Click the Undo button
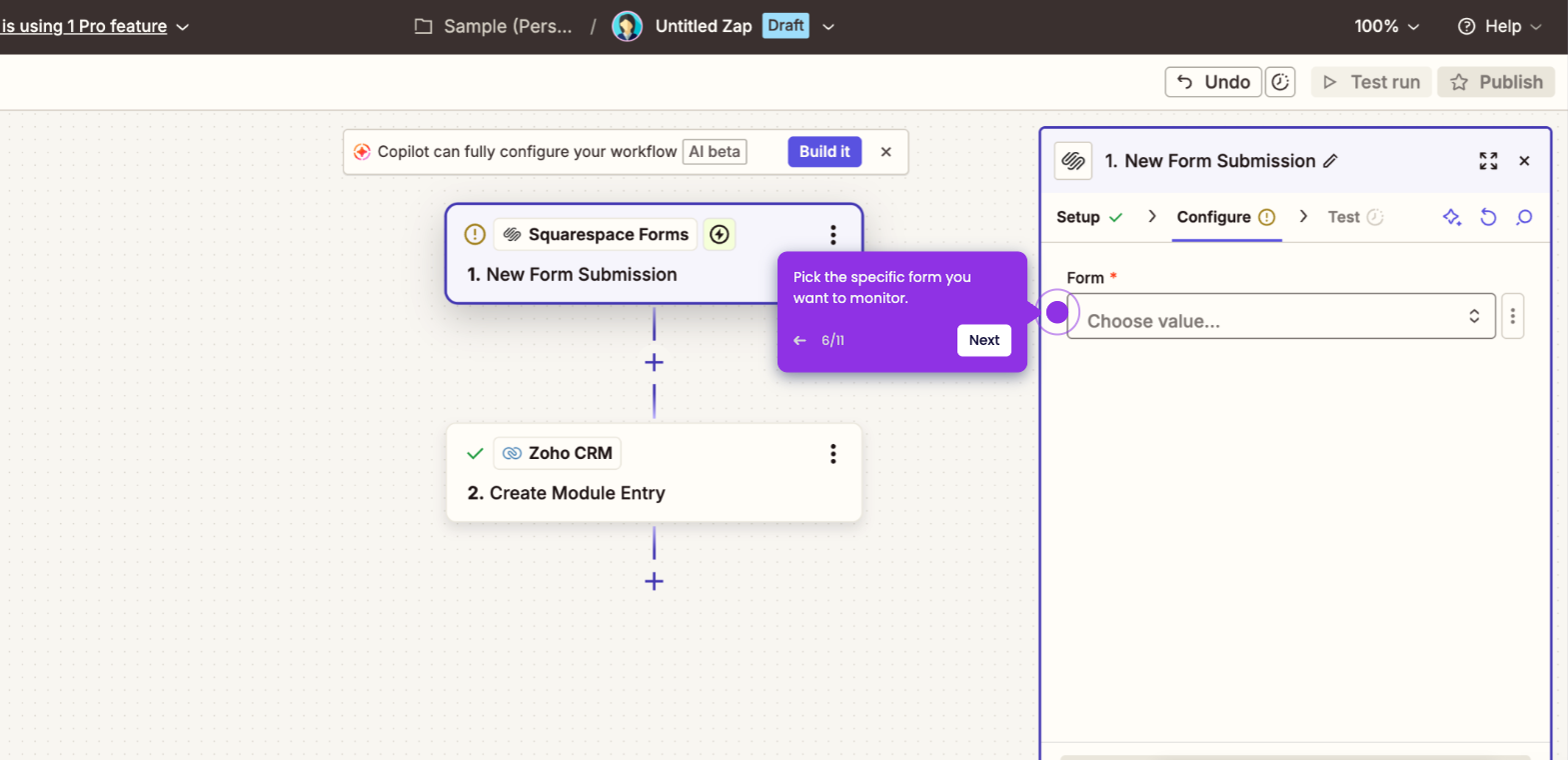This screenshot has height=760, width=1568. [1213, 82]
